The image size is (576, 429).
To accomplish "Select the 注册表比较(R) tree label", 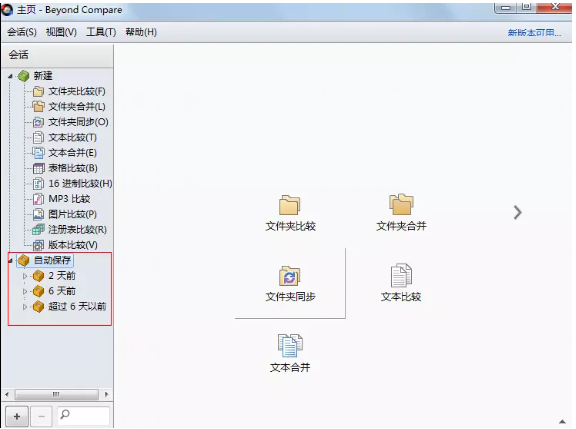I will [78, 230].
